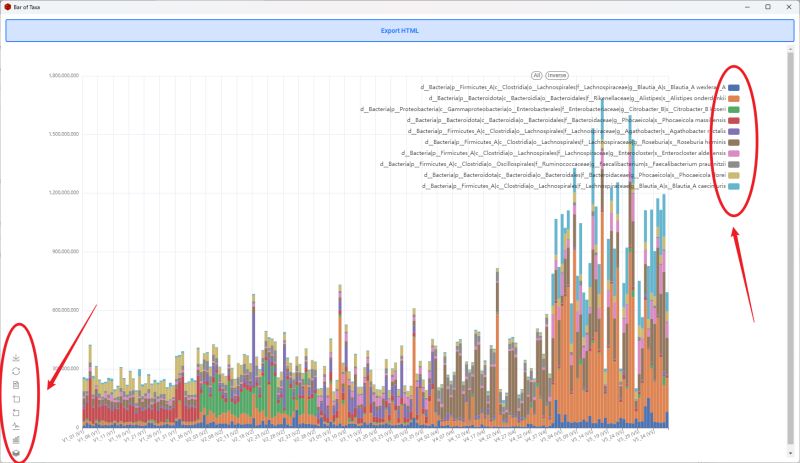
Task: Switch chart to bar type icon
Action: click(16, 440)
